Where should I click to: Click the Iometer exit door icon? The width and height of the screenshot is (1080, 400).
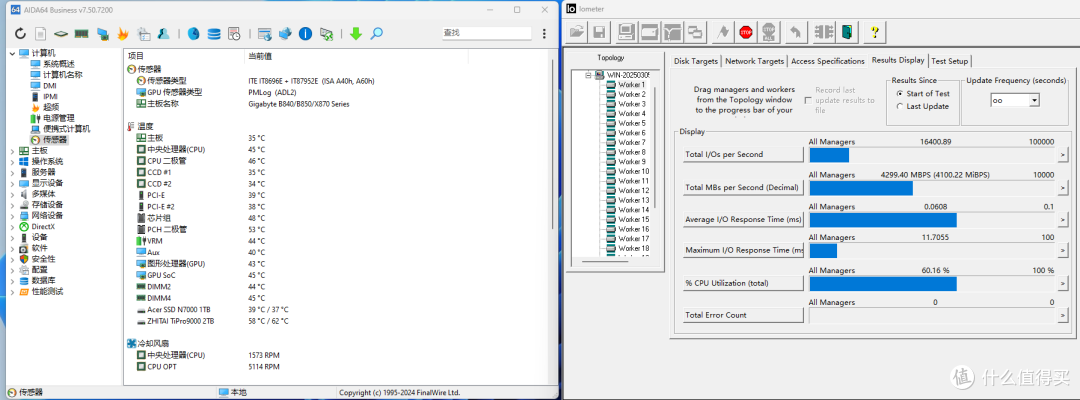point(847,32)
